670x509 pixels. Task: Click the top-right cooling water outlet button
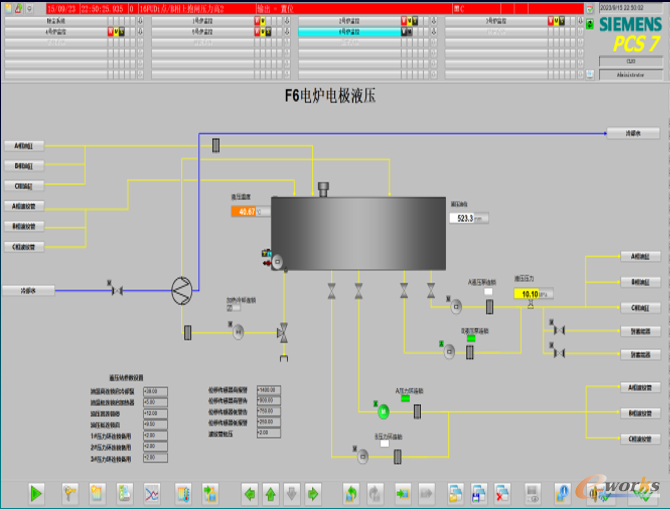[x=633, y=133]
